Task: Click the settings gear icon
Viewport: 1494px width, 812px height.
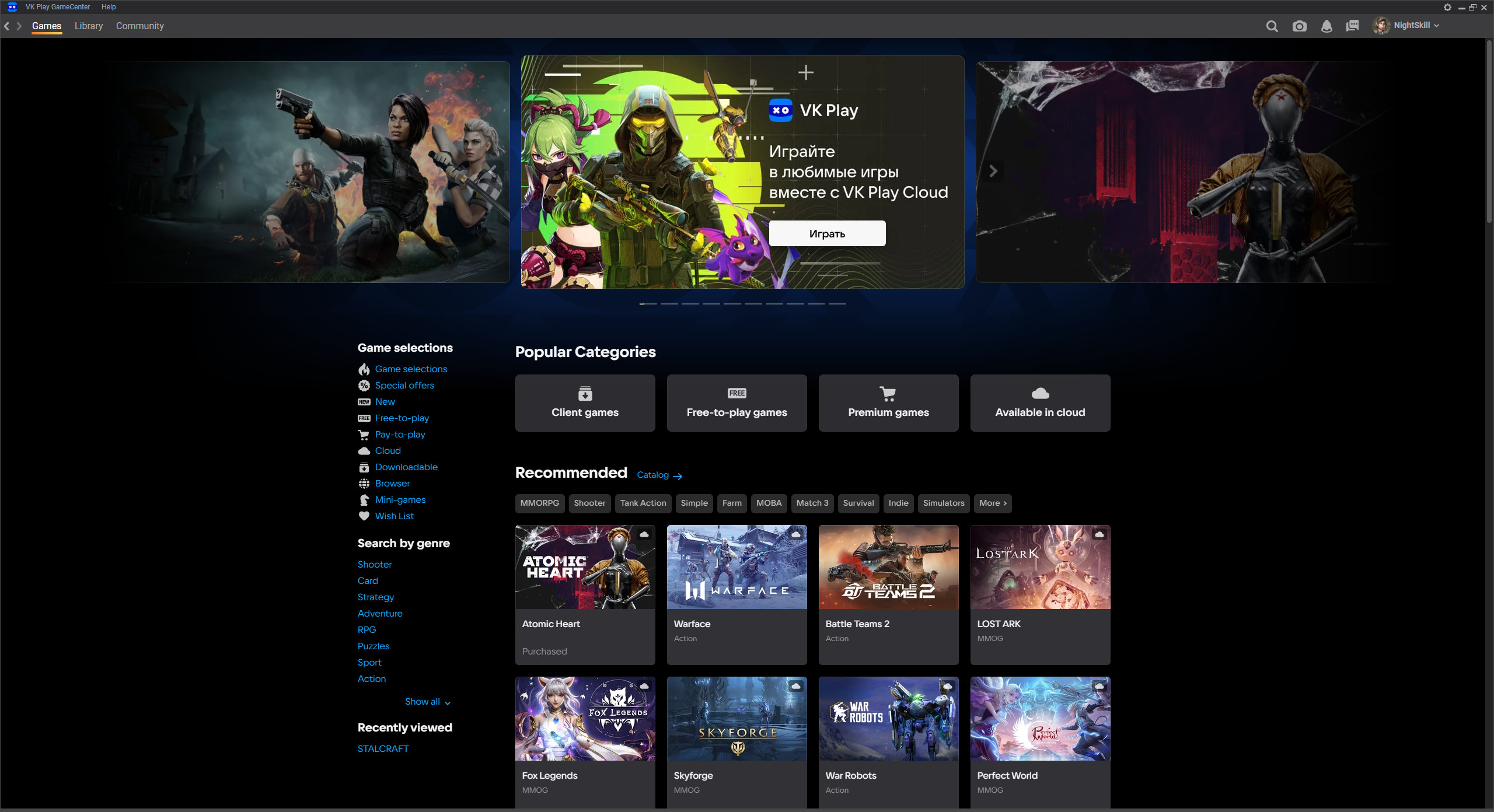Action: pos(1447,7)
